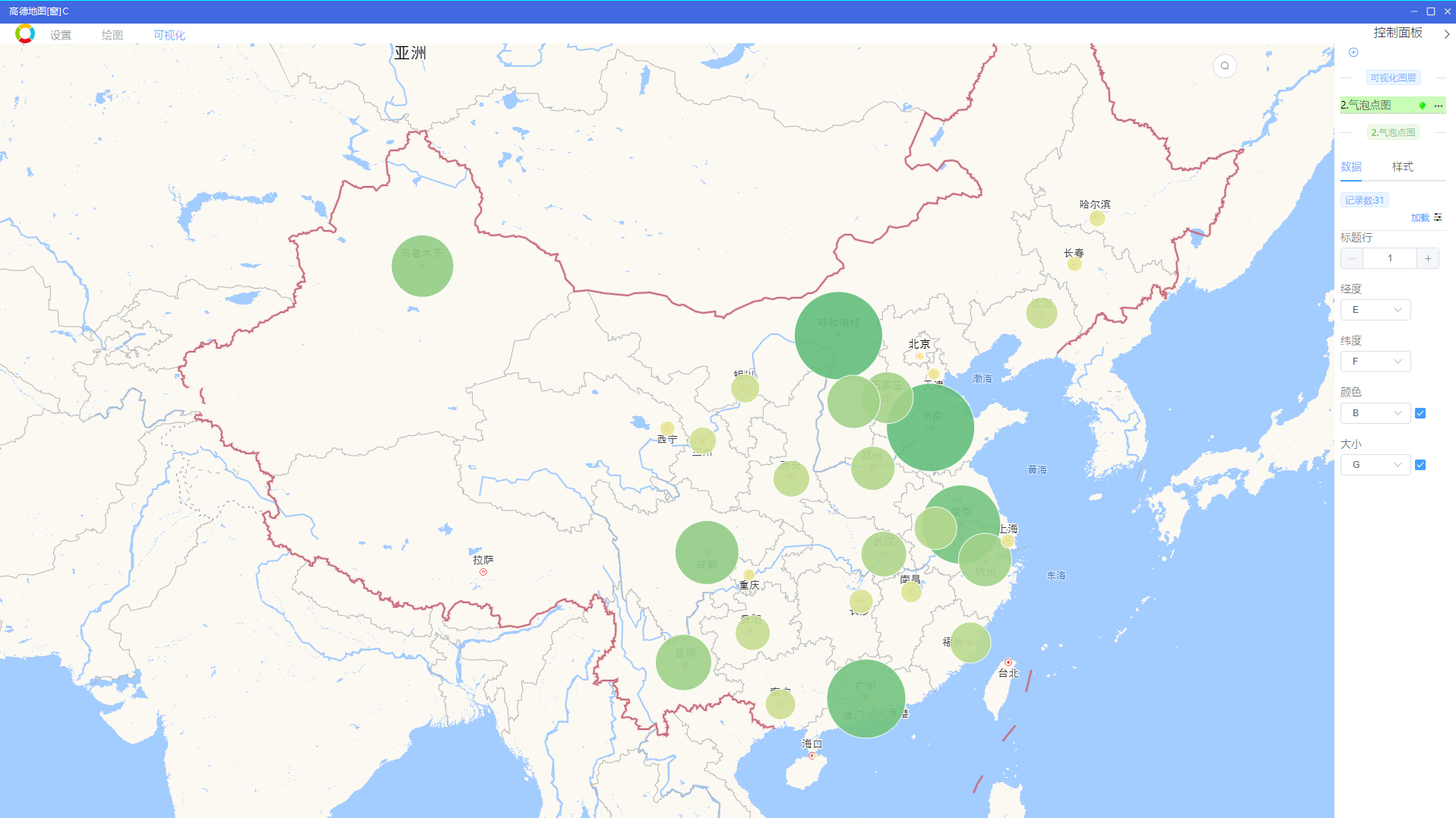The width and height of the screenshot is (1456, 818).
Task: Click the 广州 bubble on the map
Action: [x=866, y=699]
